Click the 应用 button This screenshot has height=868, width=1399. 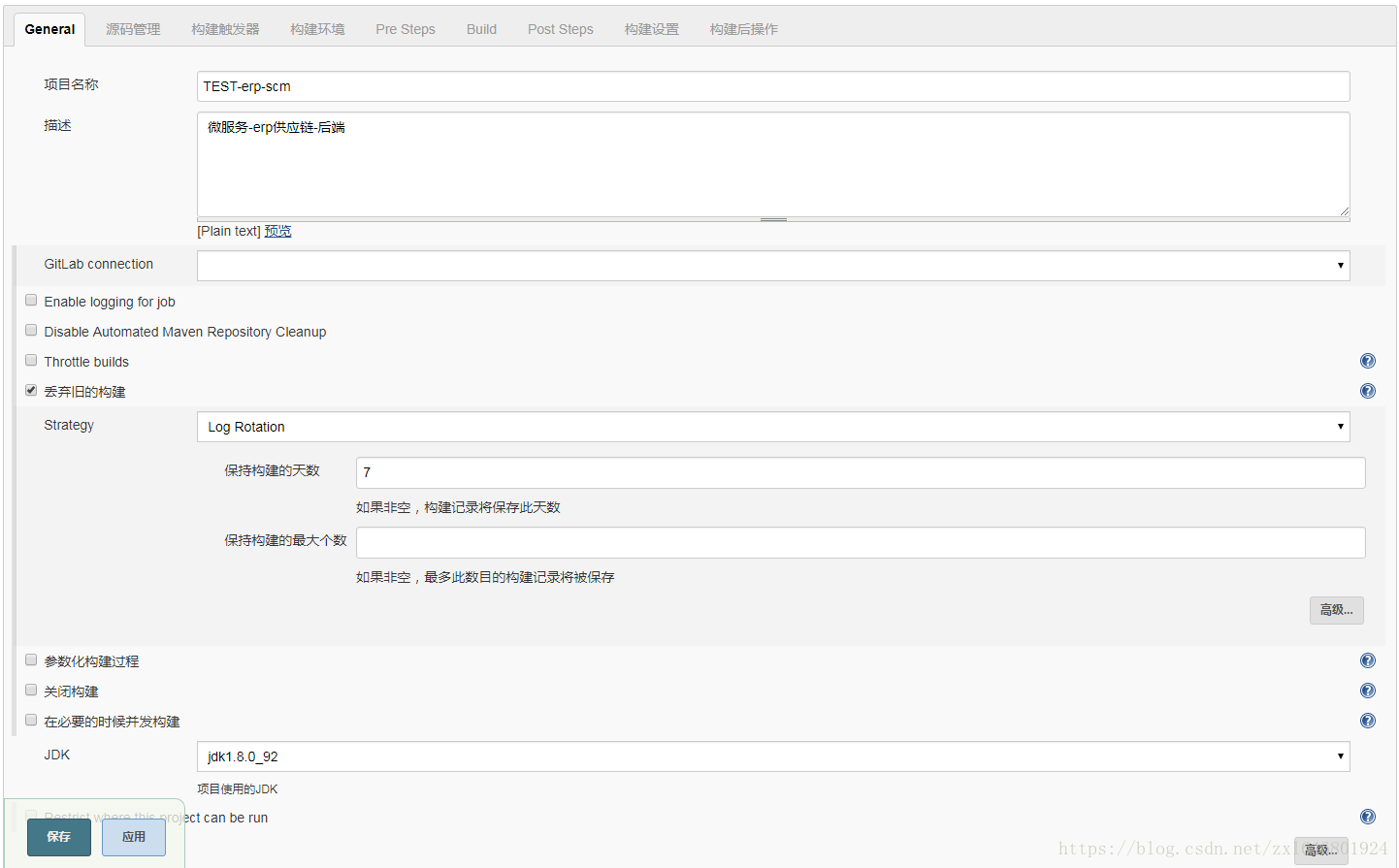[134, 837]
